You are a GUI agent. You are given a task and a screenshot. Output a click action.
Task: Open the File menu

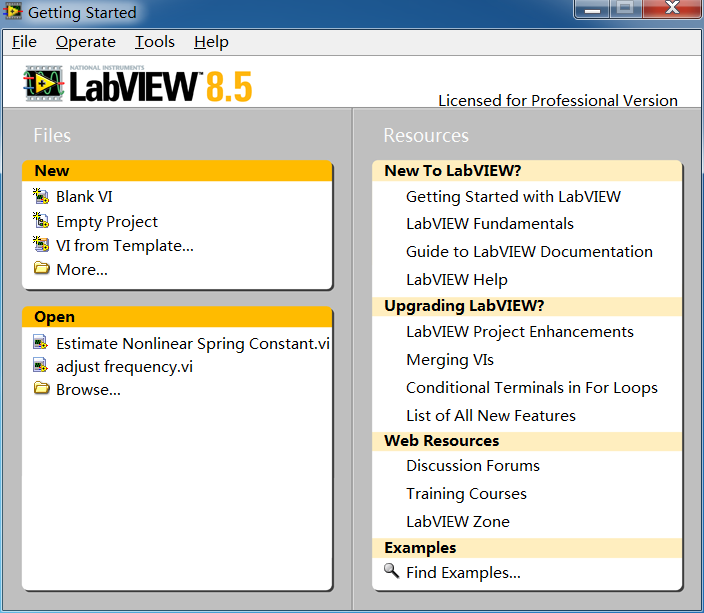[x=24, y=42]
